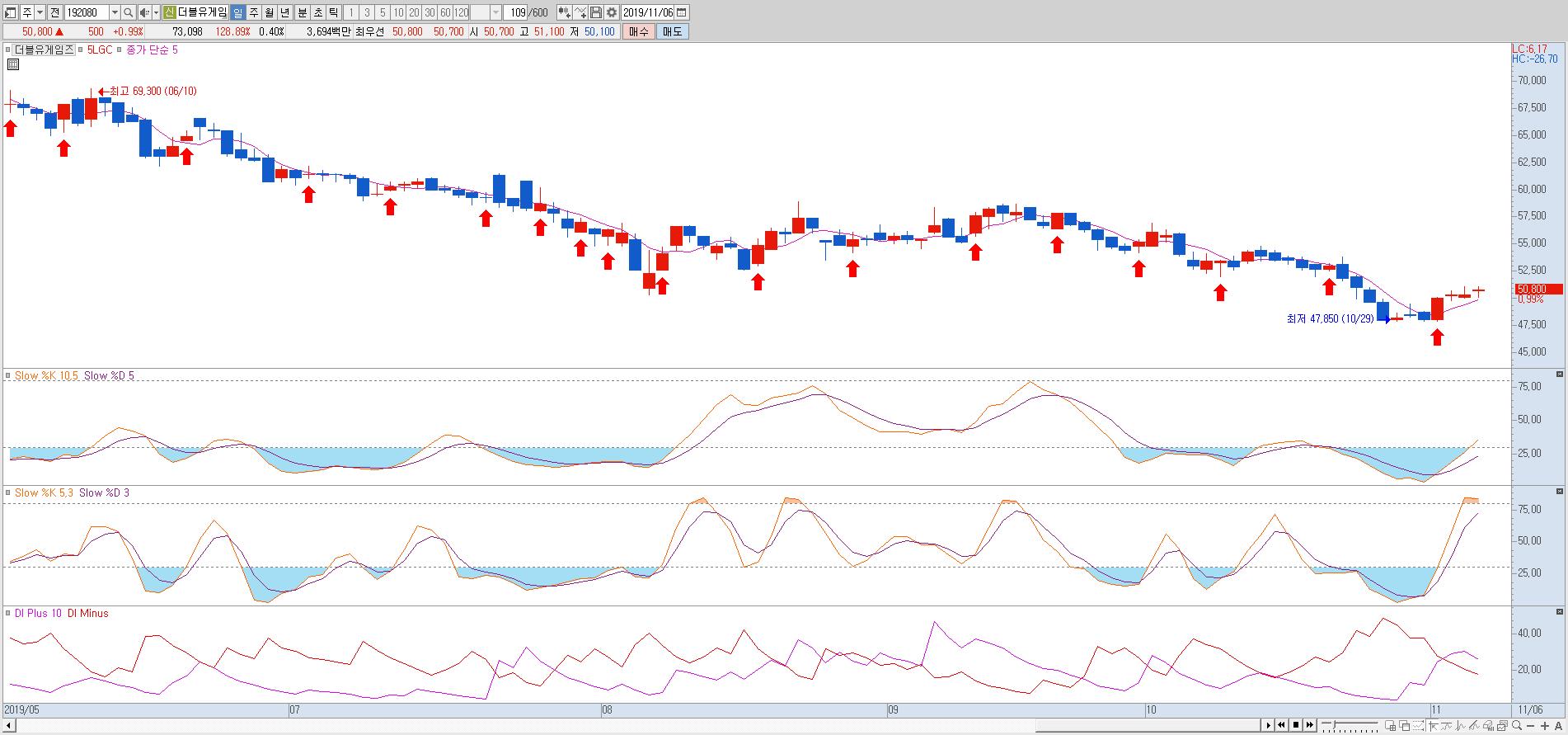Viewport: 1568px width, 735px height.
Task: Open the custom interval dropdown after 120
Action: click(495, 12)
